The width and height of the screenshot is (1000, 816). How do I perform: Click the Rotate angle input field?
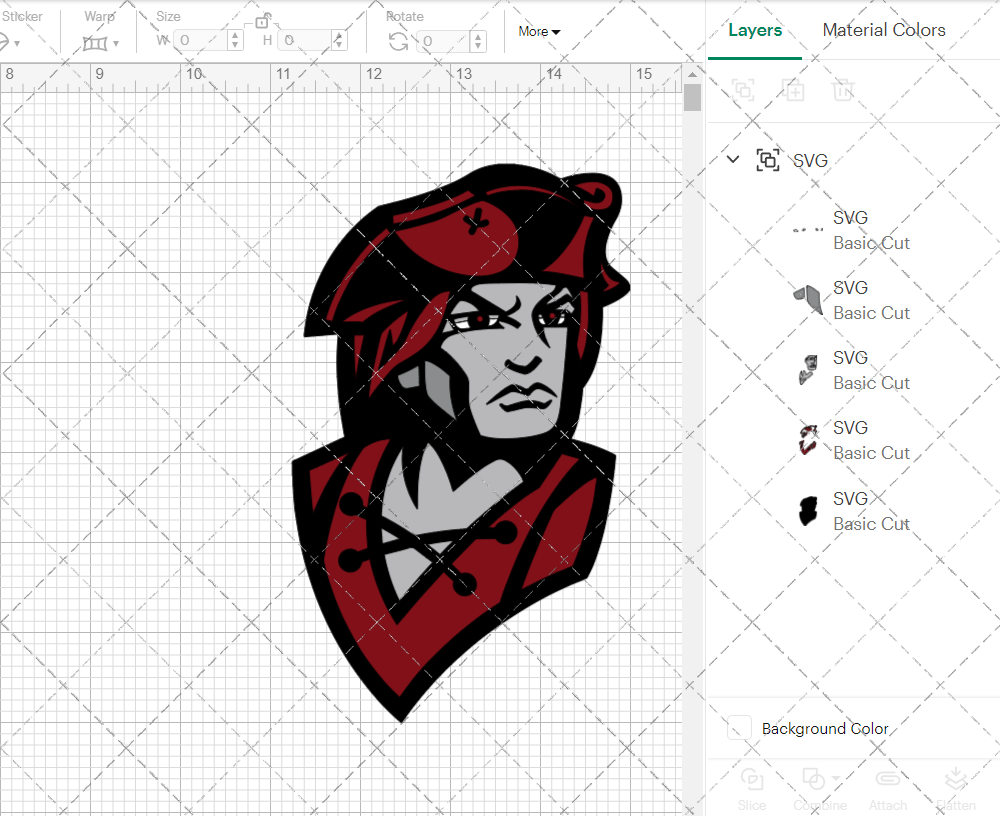[x=443, y=41]
